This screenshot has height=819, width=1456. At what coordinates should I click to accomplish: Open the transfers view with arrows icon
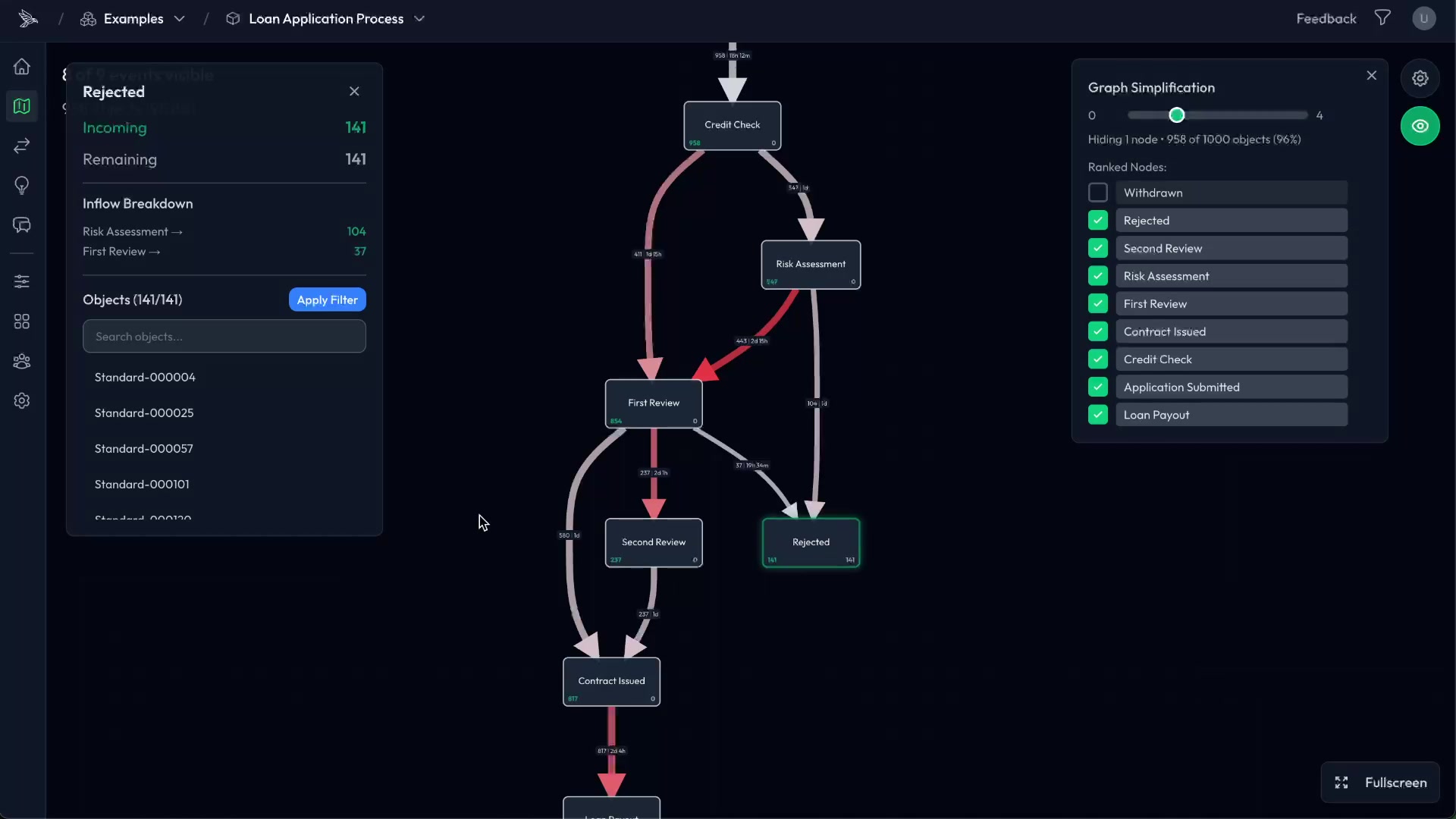click(x=21, y=146)
